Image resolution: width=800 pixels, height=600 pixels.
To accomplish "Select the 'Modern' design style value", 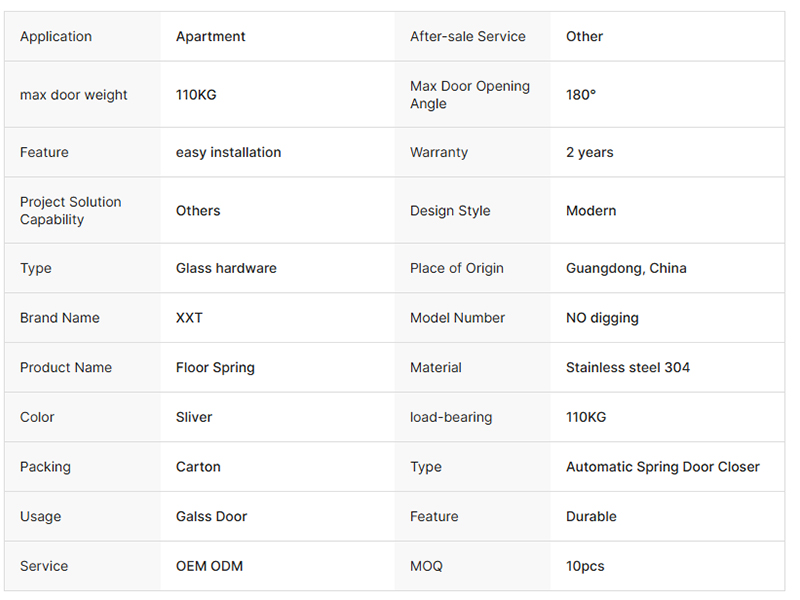I will click(591, 211).
